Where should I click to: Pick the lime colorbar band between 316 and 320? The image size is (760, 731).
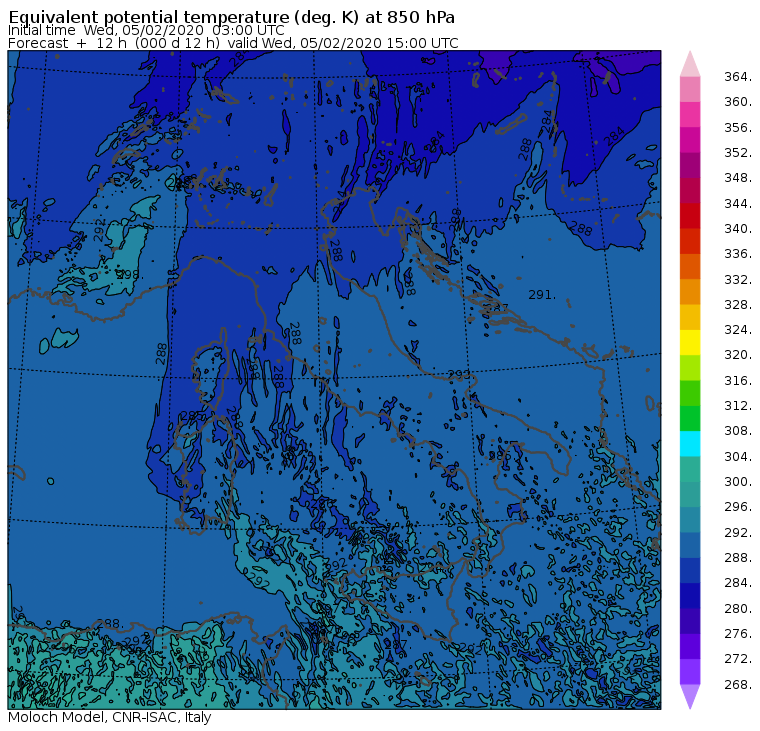point(690,368)
